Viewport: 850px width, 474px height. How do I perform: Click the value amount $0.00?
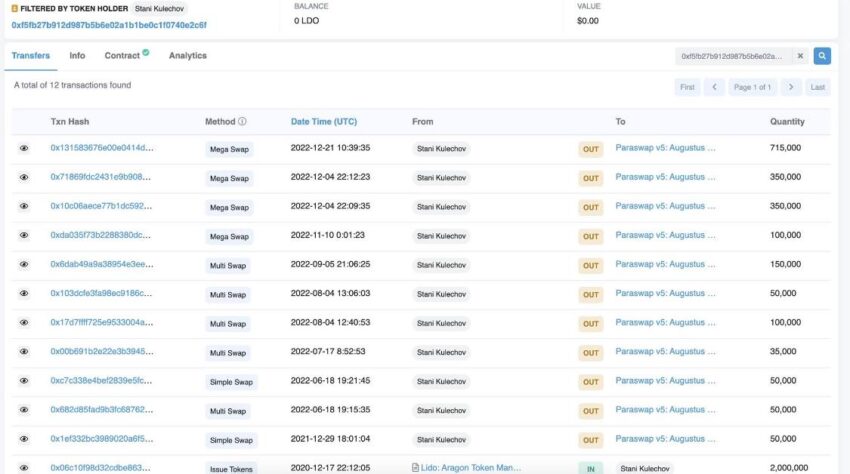[588, 21]
